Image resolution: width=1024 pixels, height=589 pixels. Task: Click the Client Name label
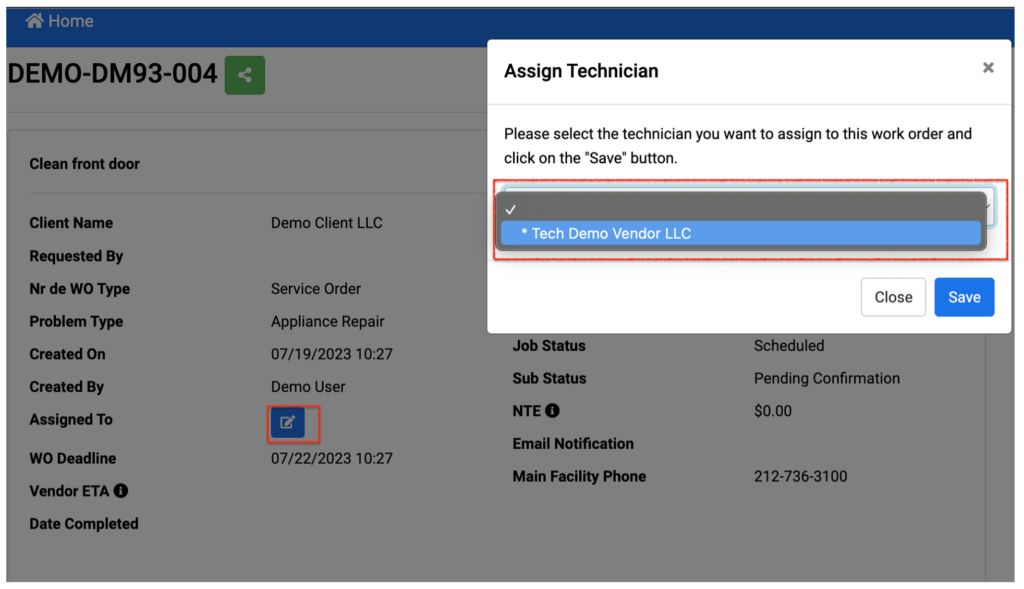point(71,223)
